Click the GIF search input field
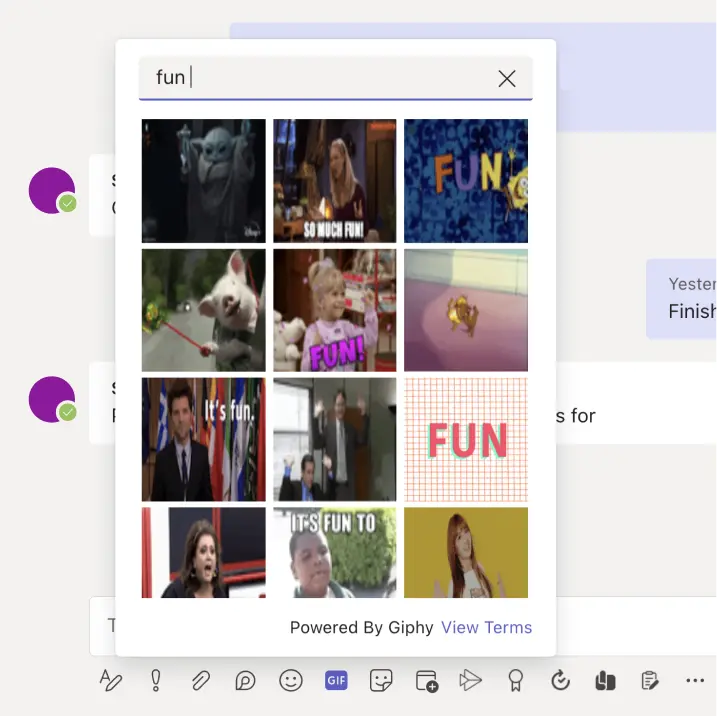 coord(320,78)
